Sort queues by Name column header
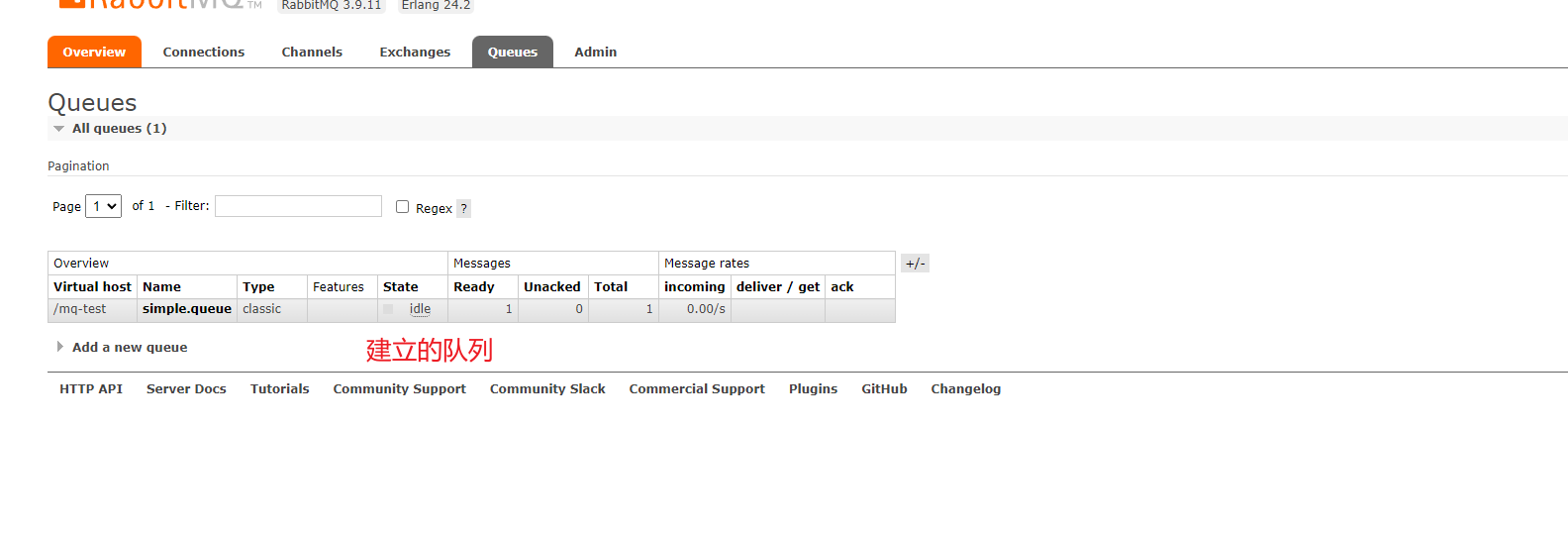Screen dimensions: 1568x537 pyautogui.click(x=162, y=287)
